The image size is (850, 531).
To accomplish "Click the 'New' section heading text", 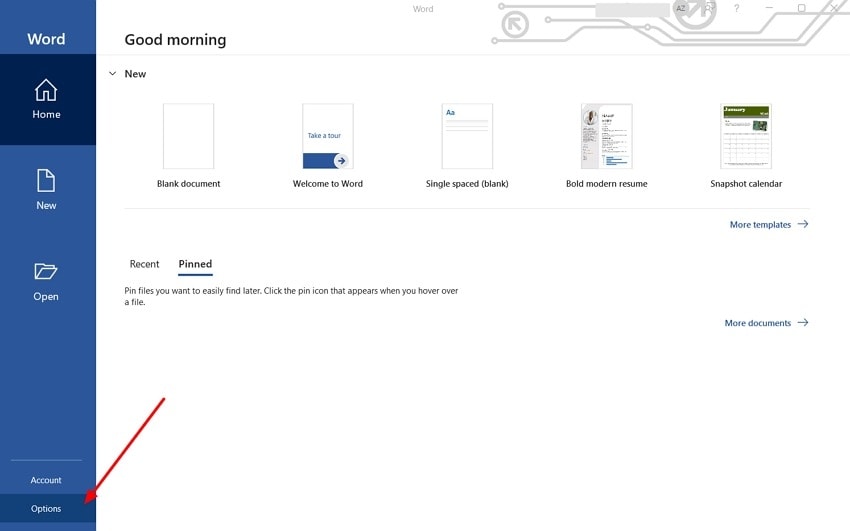I will click(x=135, y=74).
